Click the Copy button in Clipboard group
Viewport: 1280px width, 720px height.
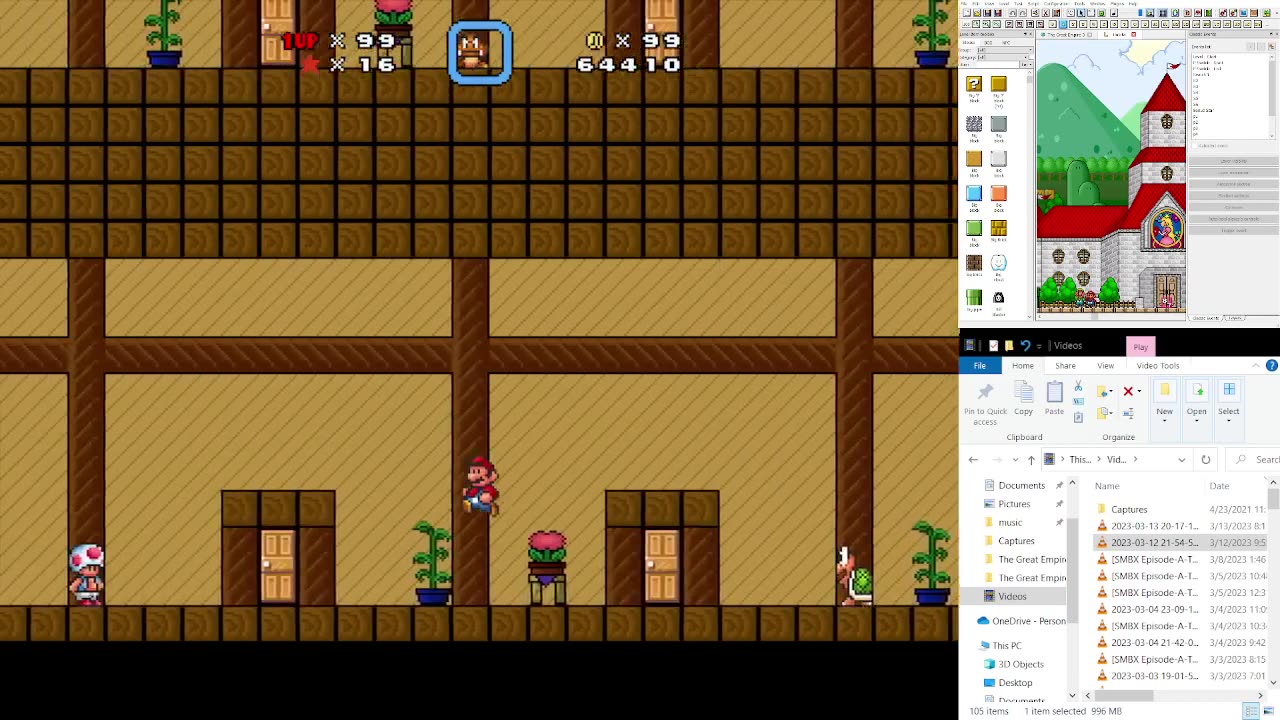coord(1023,399)
